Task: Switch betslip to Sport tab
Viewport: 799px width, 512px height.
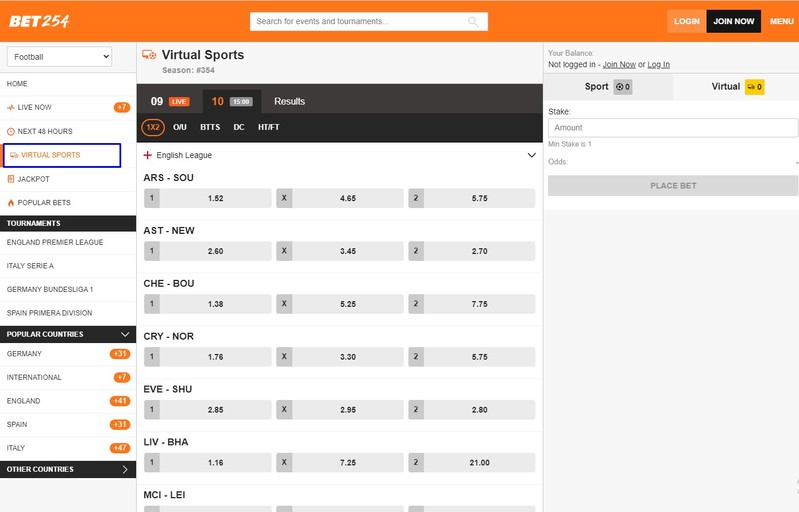Action: (608, 87)
